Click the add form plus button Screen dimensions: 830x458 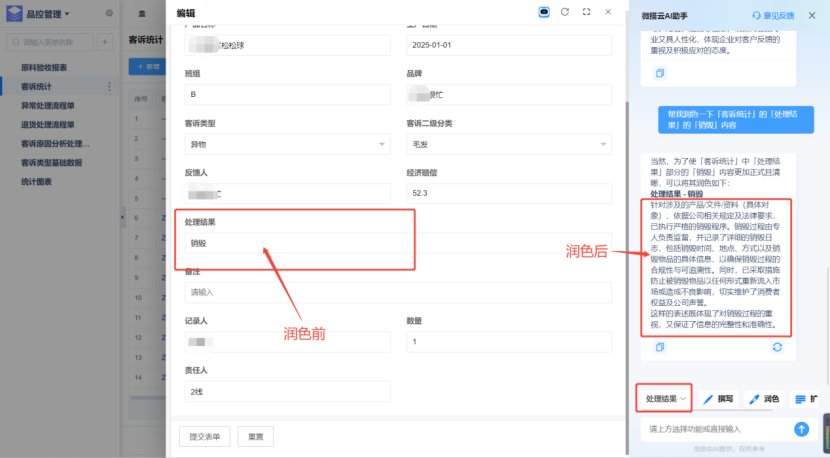click(105, 42)
